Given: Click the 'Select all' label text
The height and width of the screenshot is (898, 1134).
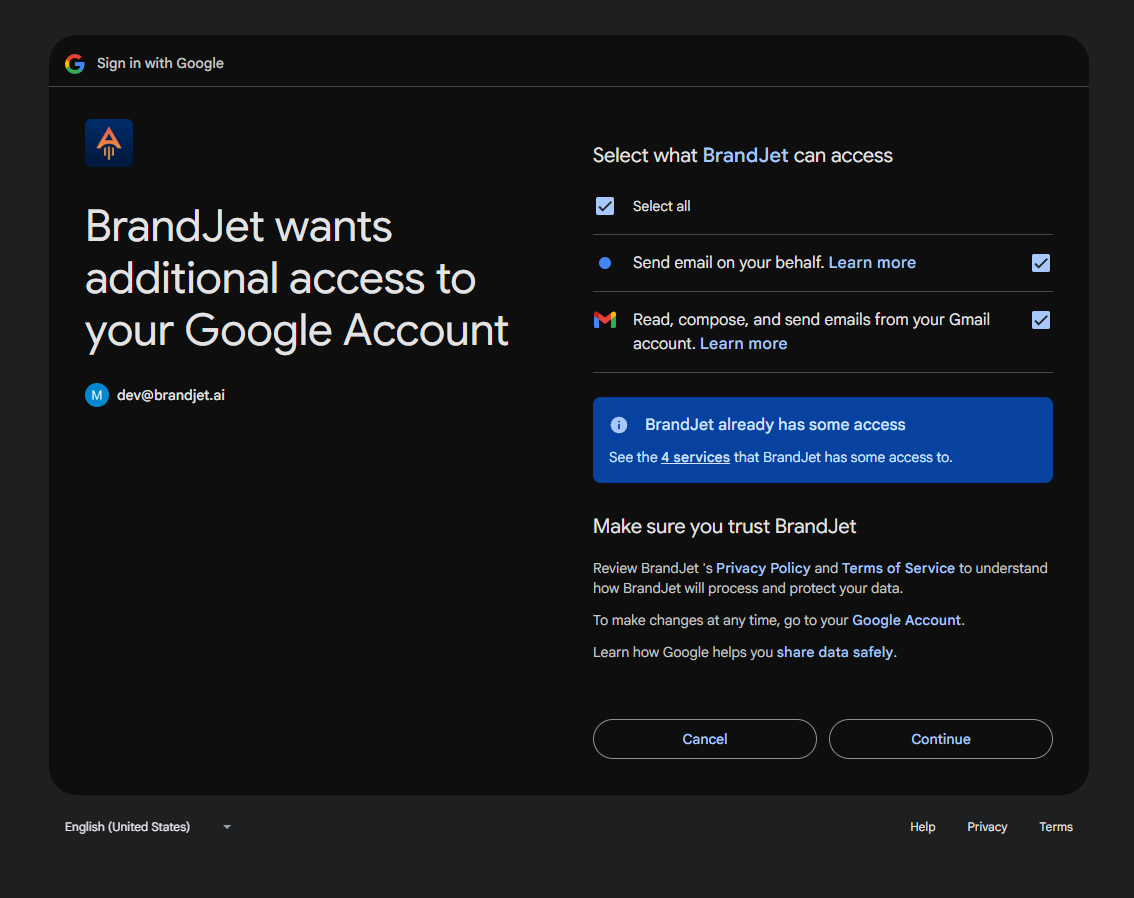Looking at the screenshot, I should point(661,206).
